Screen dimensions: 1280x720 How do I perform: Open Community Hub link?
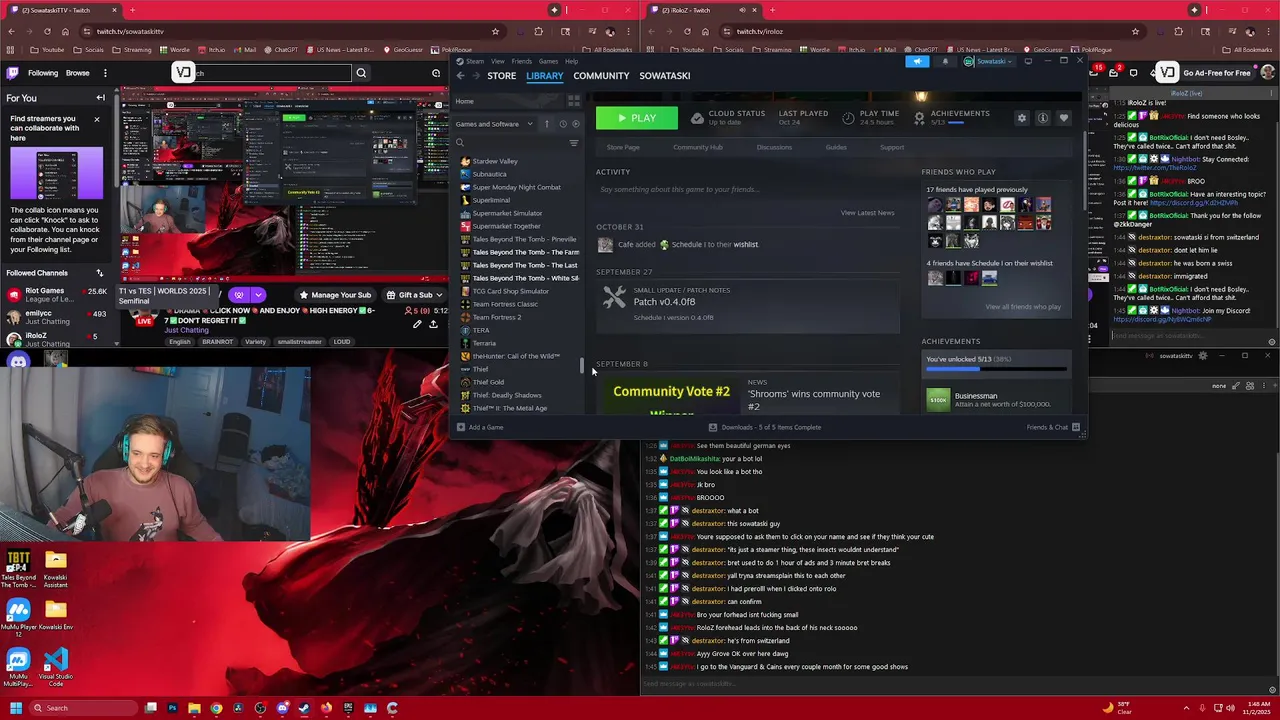coord(697,147)
